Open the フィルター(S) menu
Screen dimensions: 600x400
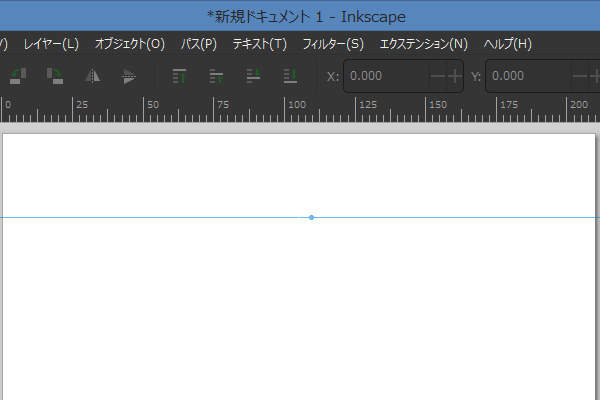(333, 44)
